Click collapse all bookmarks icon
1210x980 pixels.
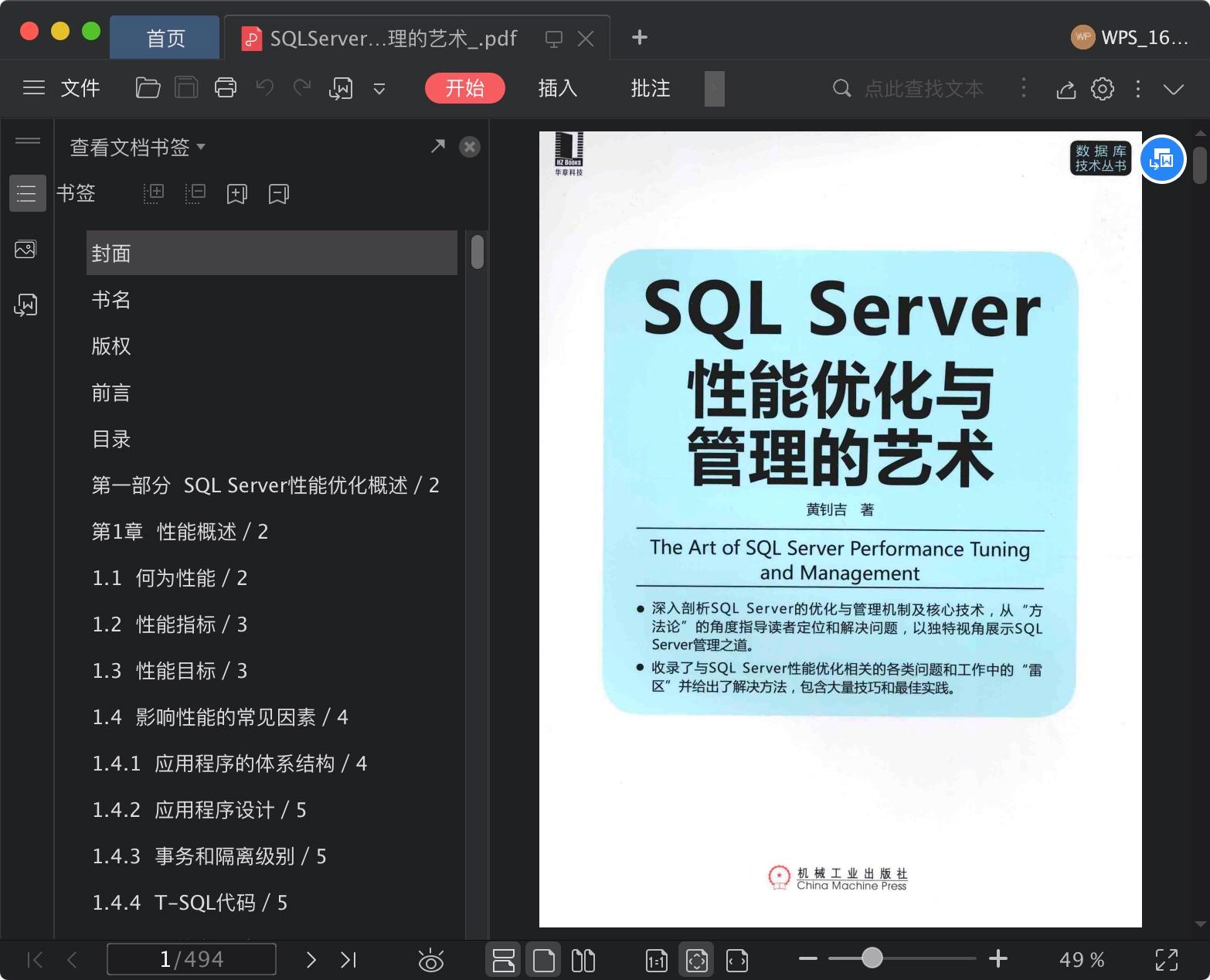195,193
